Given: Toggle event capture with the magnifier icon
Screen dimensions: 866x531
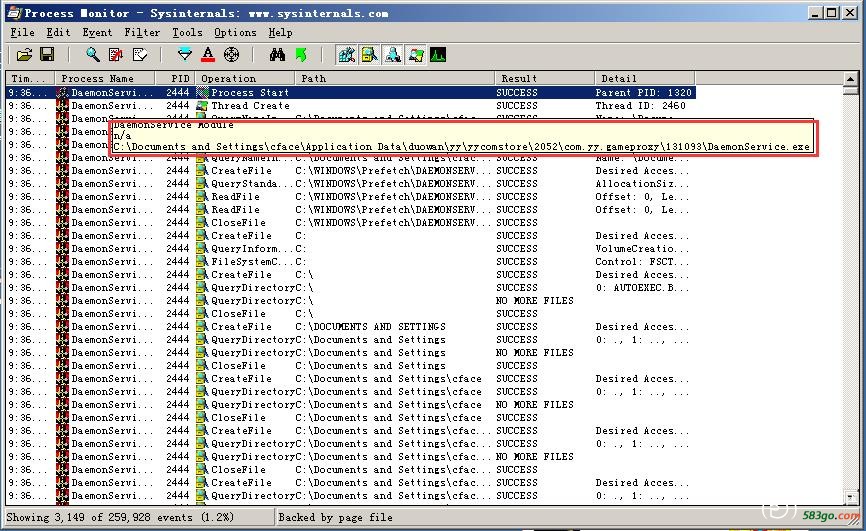Looking at the screenshot, I should click(x=92, y=55).
